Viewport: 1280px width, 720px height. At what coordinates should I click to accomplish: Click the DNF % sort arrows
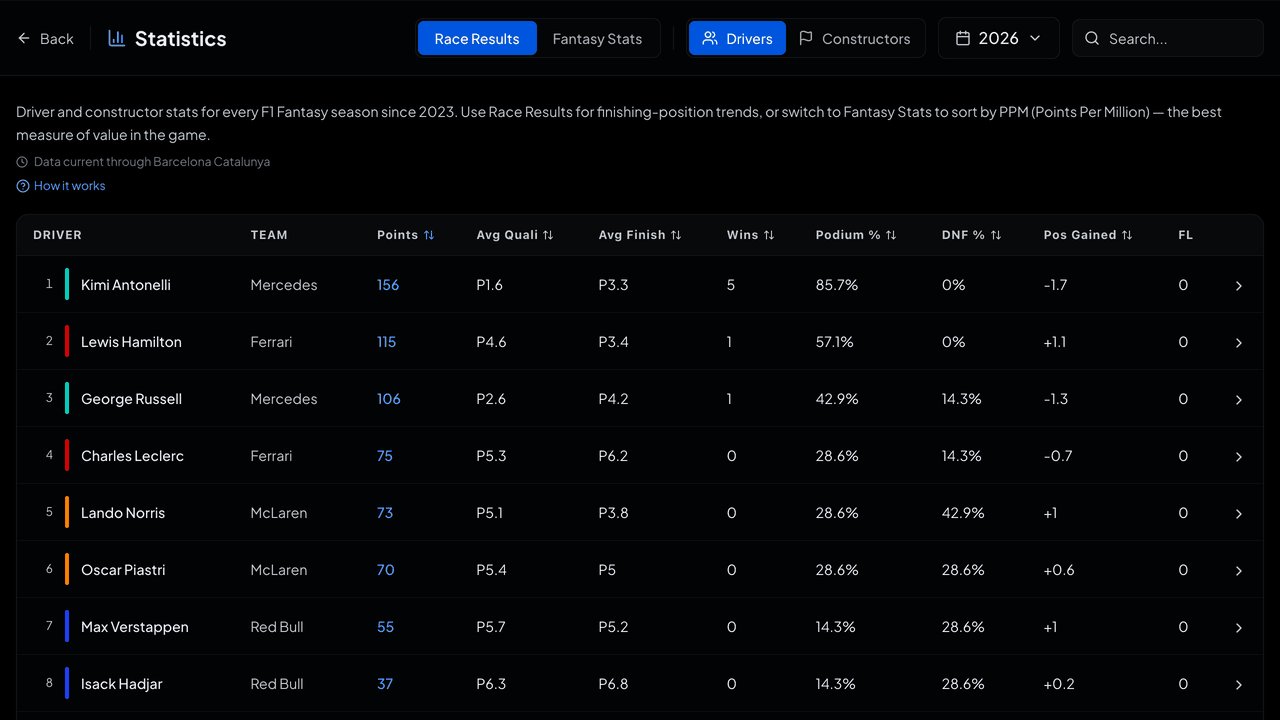[x=996, y=235]
